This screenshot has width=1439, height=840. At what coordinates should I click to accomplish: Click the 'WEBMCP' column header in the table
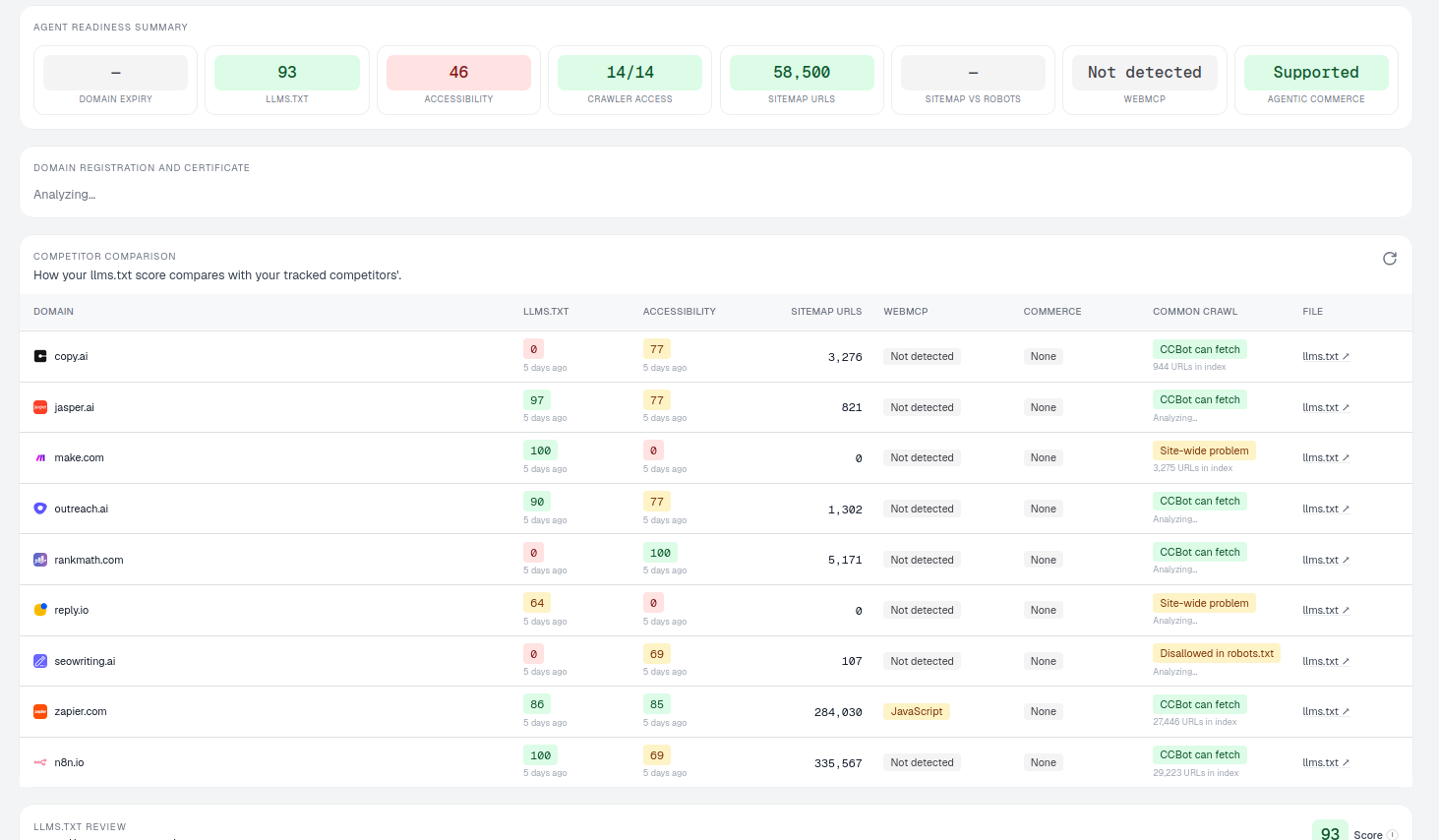coord(906,312)
